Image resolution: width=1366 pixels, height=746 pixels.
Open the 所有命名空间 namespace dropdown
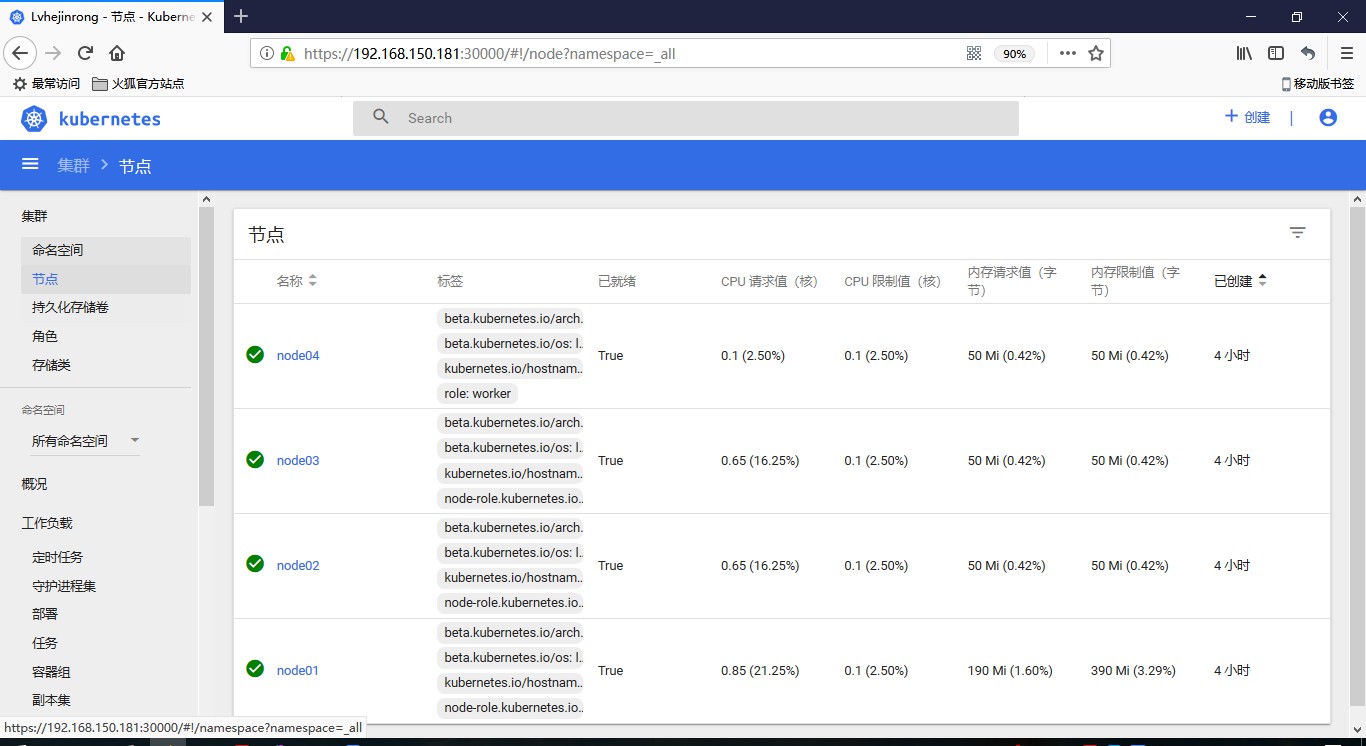pyautogui.click(x=85, y=440)
